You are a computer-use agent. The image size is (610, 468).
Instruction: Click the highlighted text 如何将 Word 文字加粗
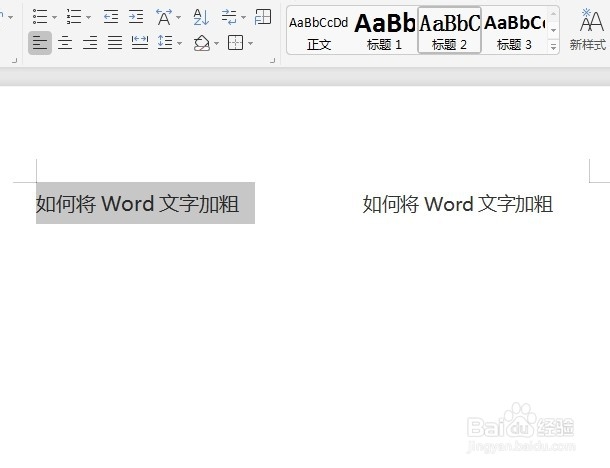tap(137, 203)
